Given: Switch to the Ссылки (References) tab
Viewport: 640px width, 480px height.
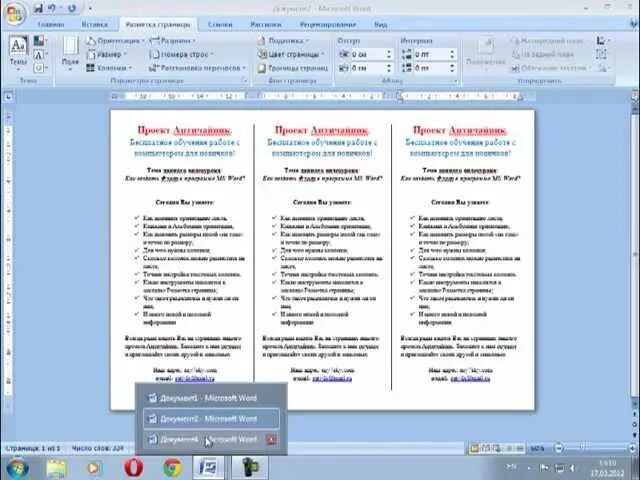Looking at the screenshot, I should pyautogui.click(x=220, y=24).
